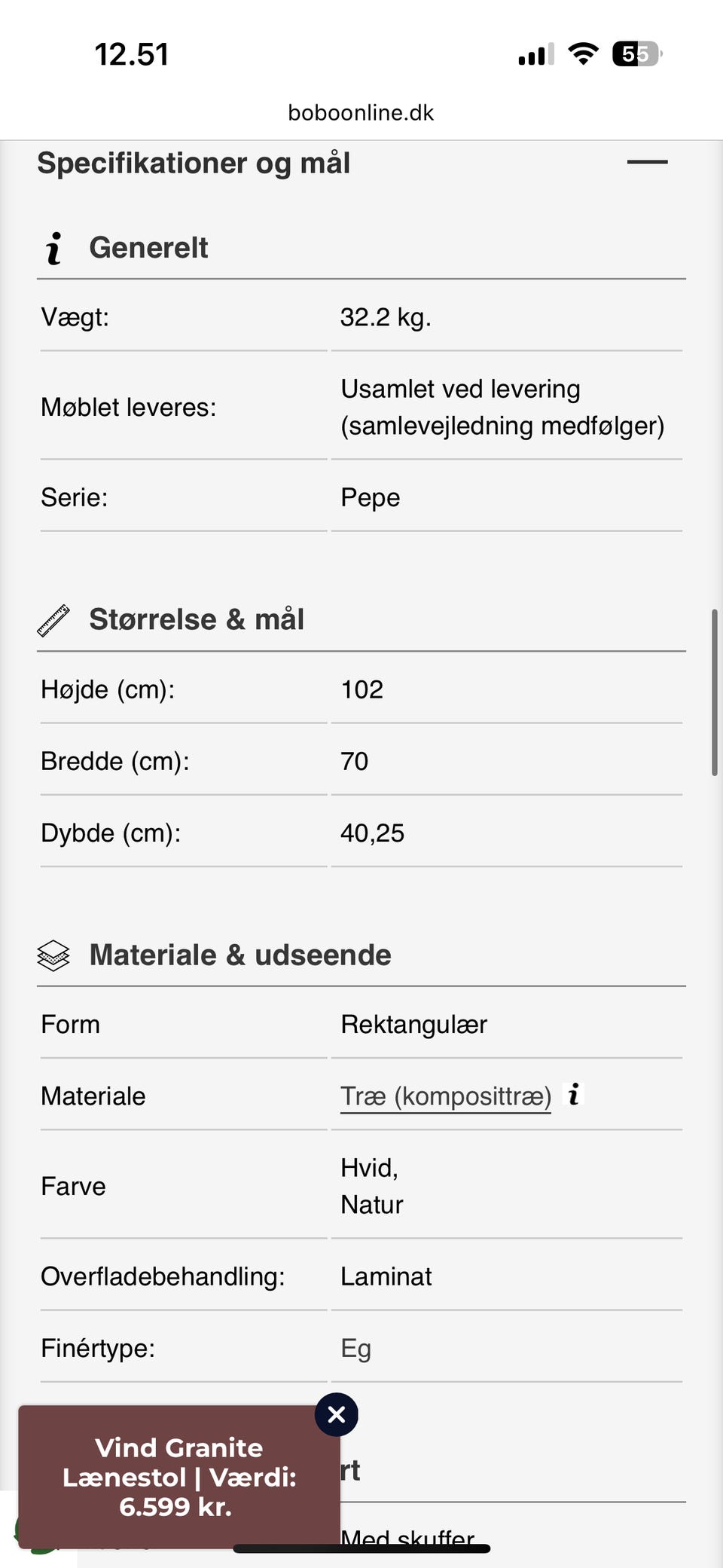Close the Vind Granite Lænestol popup
This screenshot has width=723, height=1568.
coord(337,1414)
